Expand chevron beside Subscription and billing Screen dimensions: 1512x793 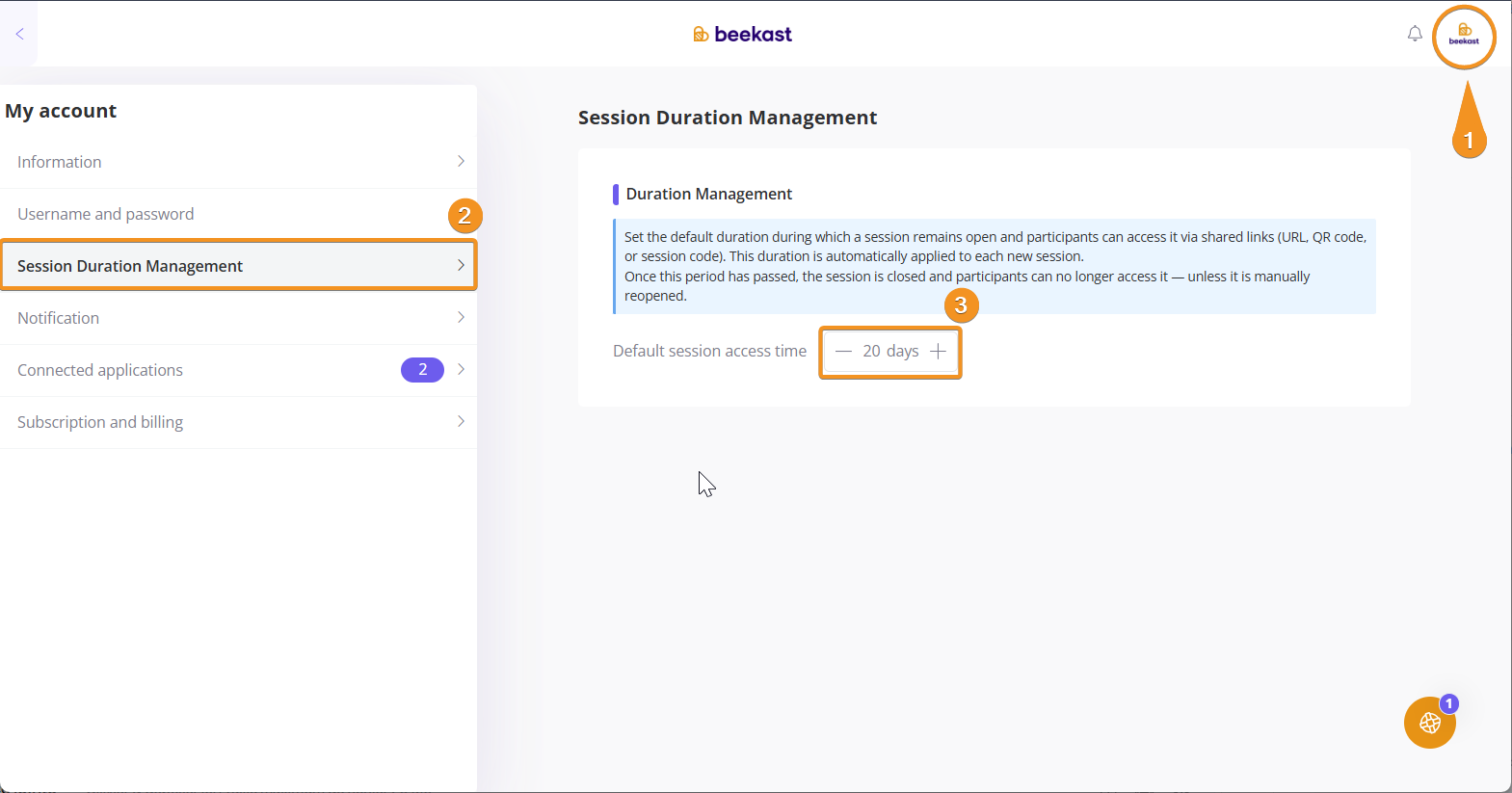click(461, 421)
